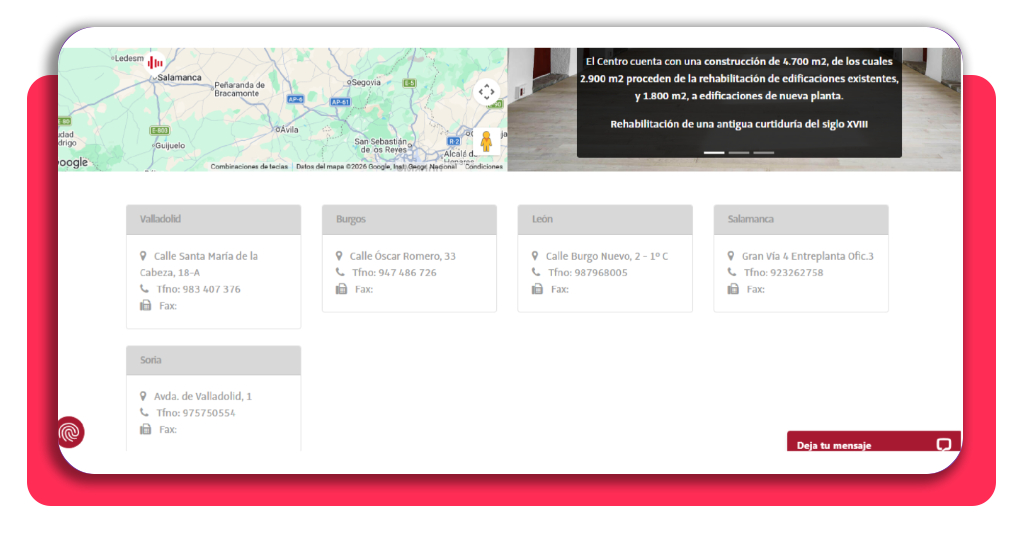This screenshot has height=536, width=1024.
Task: Open map camera controls button
Action: [487, 92]
